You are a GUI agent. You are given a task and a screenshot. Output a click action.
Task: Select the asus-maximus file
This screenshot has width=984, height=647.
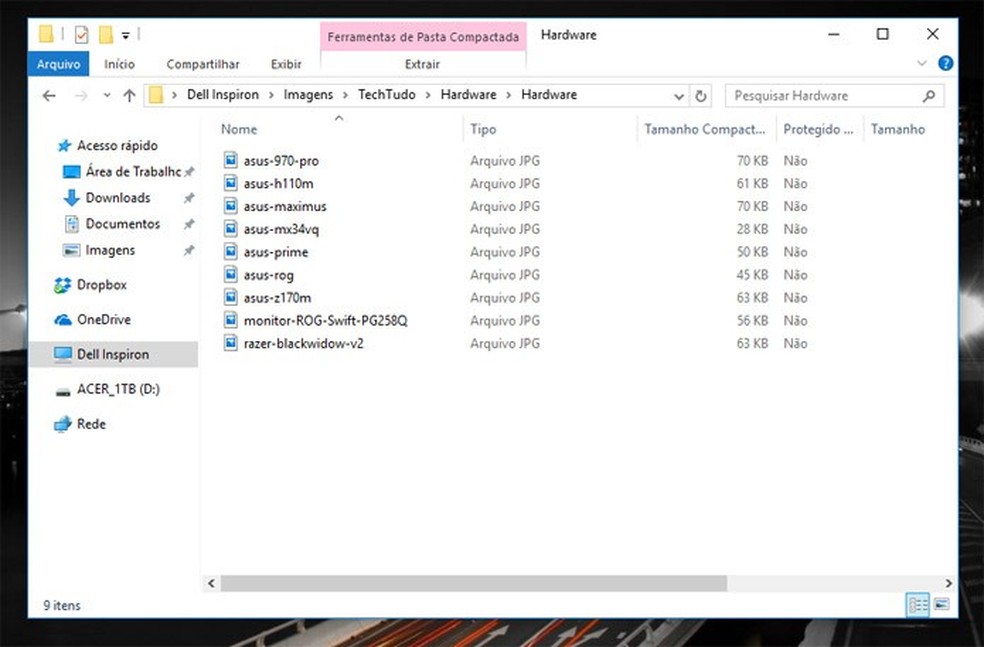pyautogui.click(x=285, y=206)
